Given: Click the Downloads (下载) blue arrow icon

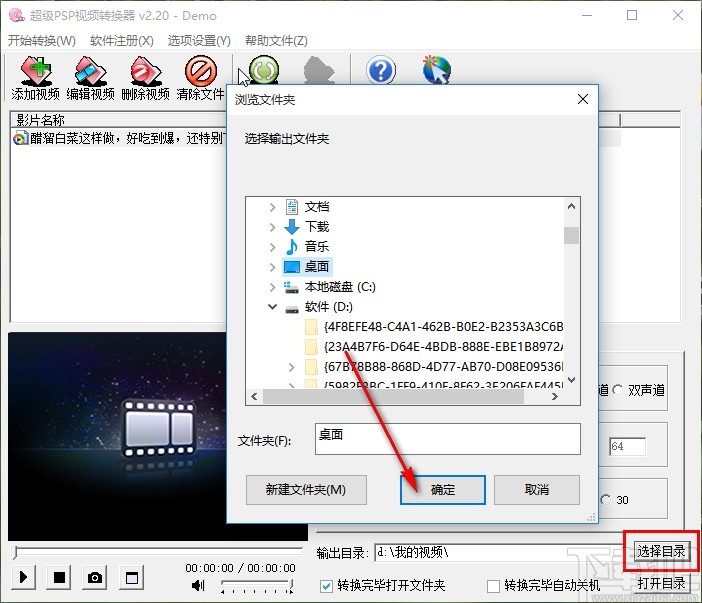Looking at the screenshot, I should [292, 227].
